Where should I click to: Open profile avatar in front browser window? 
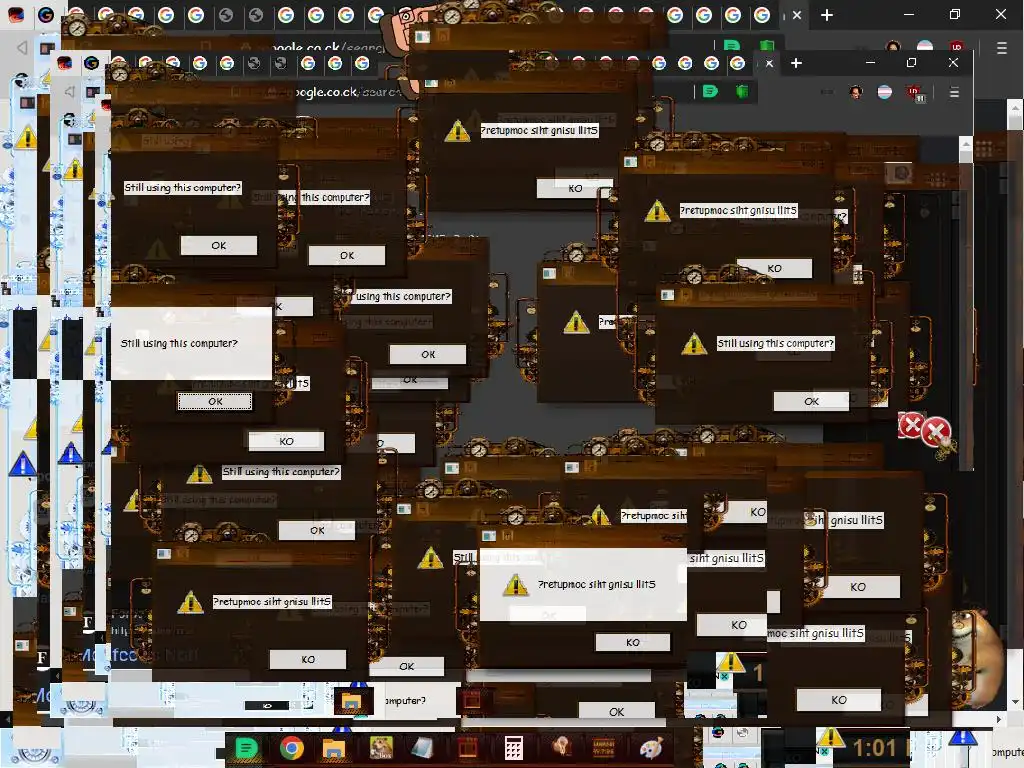click(x=856, y=92)
